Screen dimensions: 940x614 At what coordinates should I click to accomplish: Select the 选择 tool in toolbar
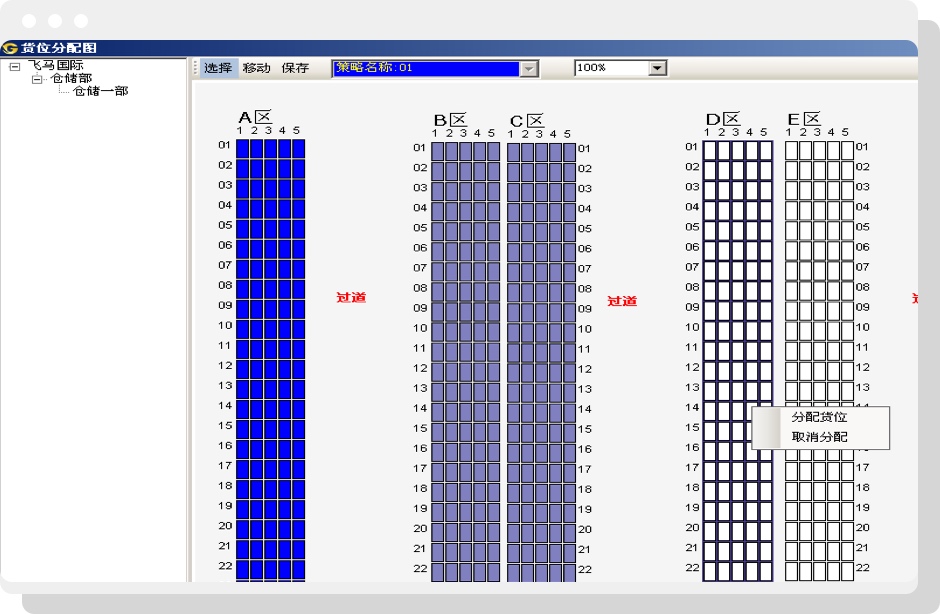pyautogui.click(x=218, y=68)
